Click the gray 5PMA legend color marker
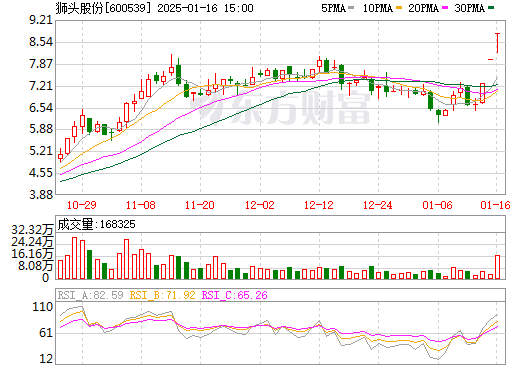 [351, 7]
